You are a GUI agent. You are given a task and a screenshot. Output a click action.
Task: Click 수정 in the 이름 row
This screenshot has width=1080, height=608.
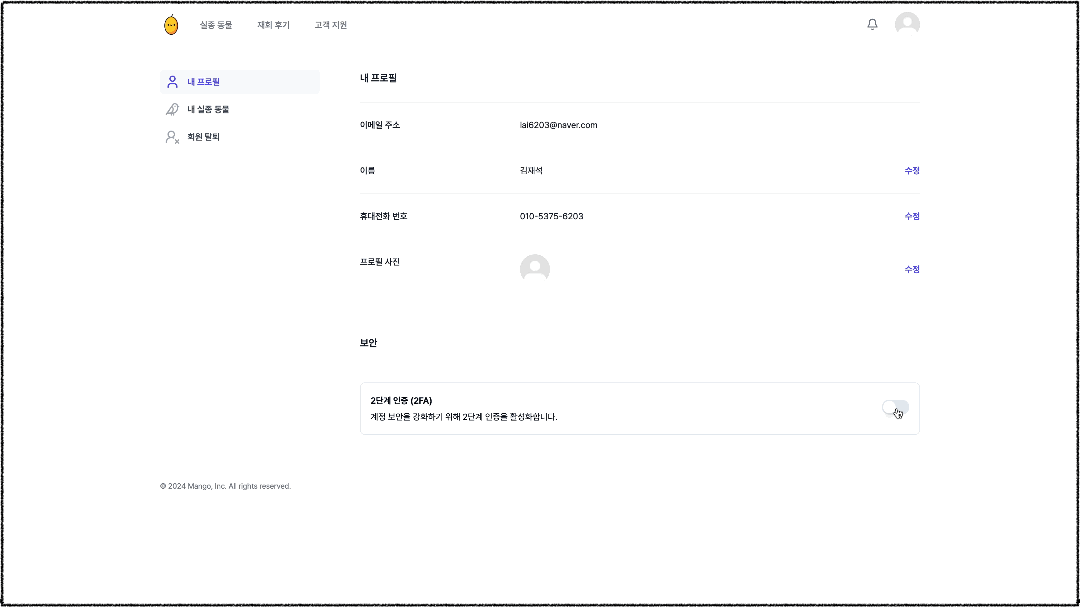coord(911,171)
